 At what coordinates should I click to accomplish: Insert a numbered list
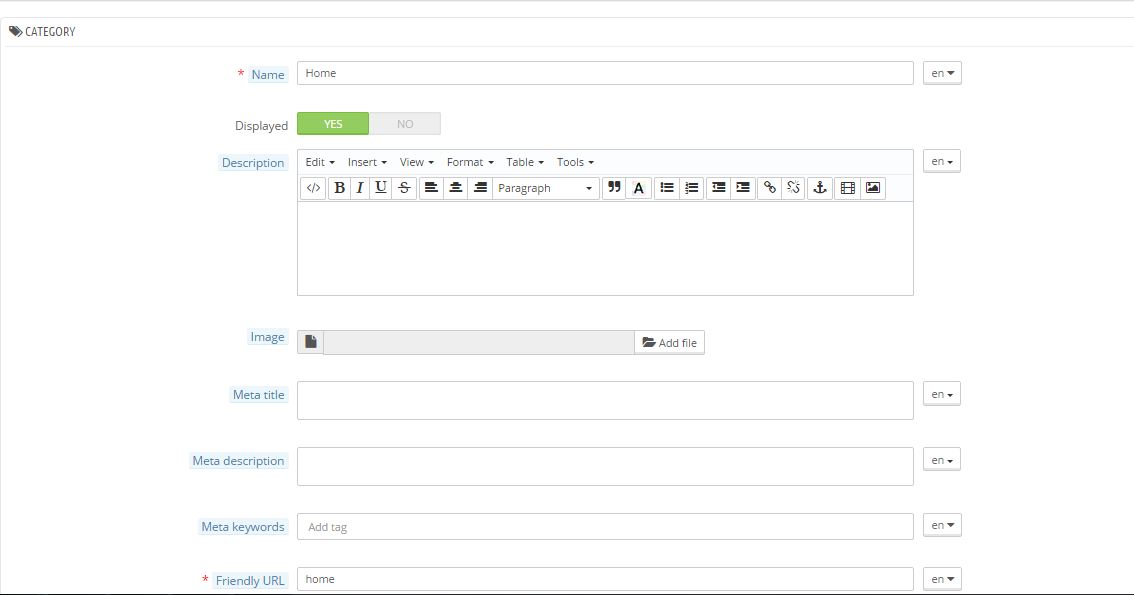click(691, 188)
